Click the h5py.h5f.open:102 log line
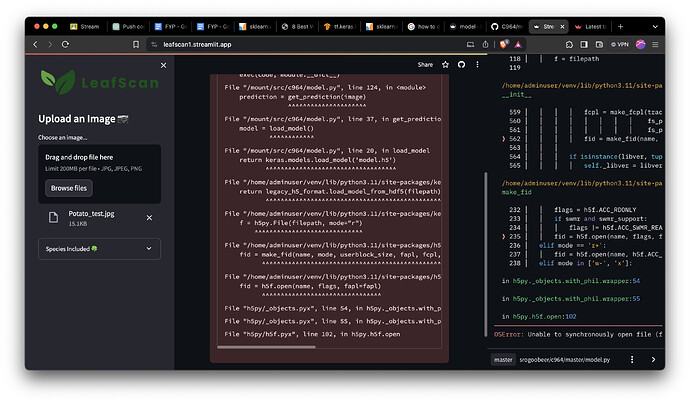This screenshot has height=403, width=690. tap(539, 317)
